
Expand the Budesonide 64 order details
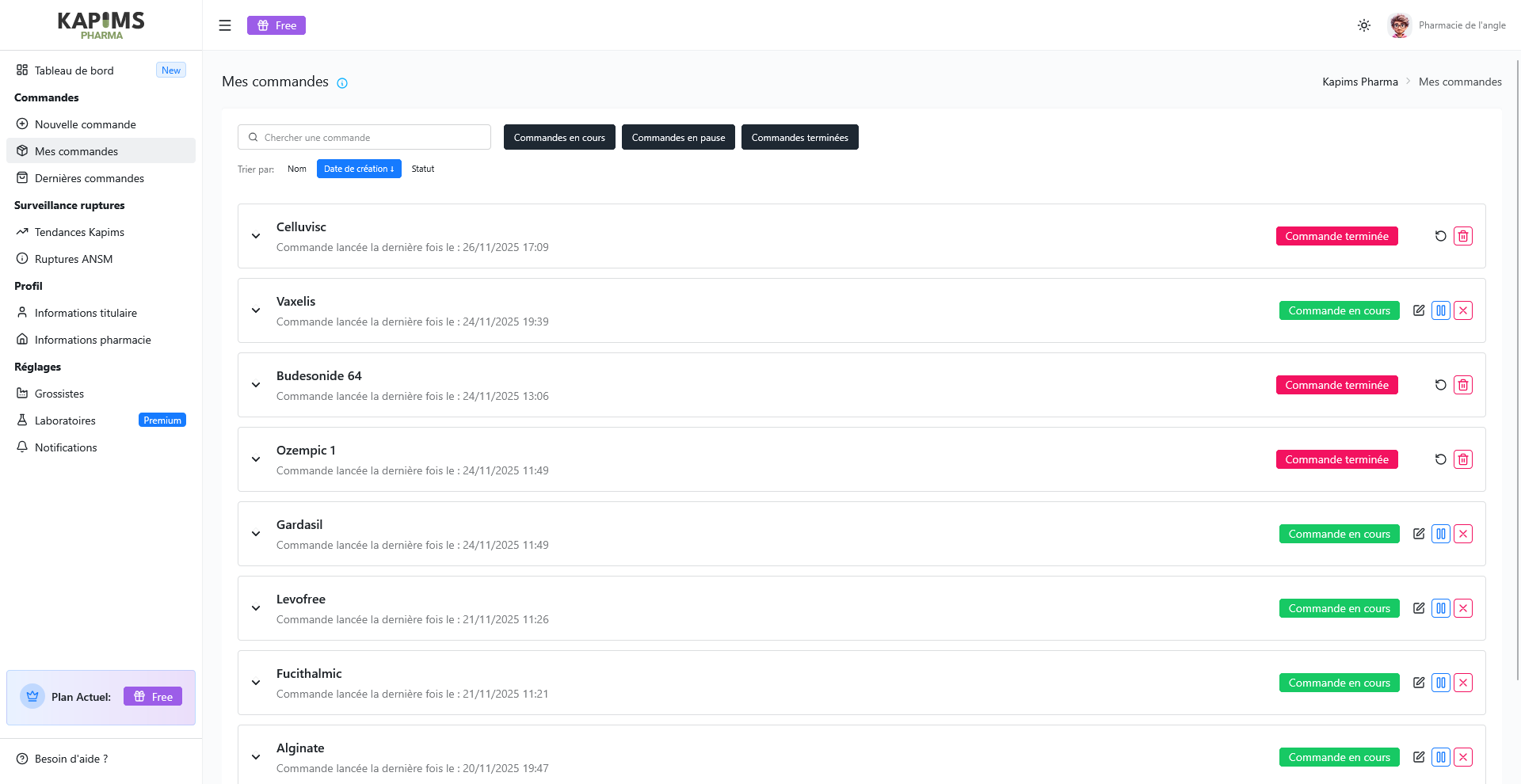(x=255, y=385)
